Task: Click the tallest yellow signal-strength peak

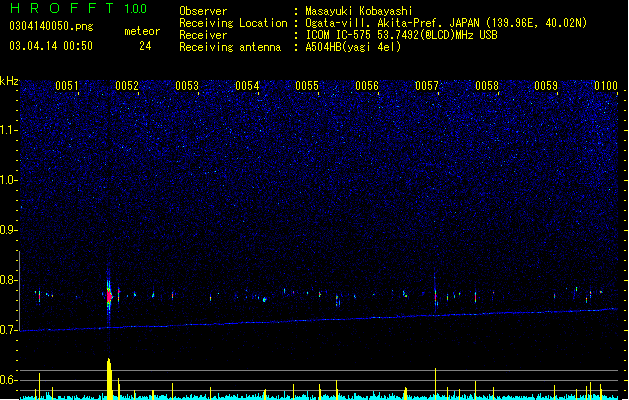Action: [x=109, y=378]
